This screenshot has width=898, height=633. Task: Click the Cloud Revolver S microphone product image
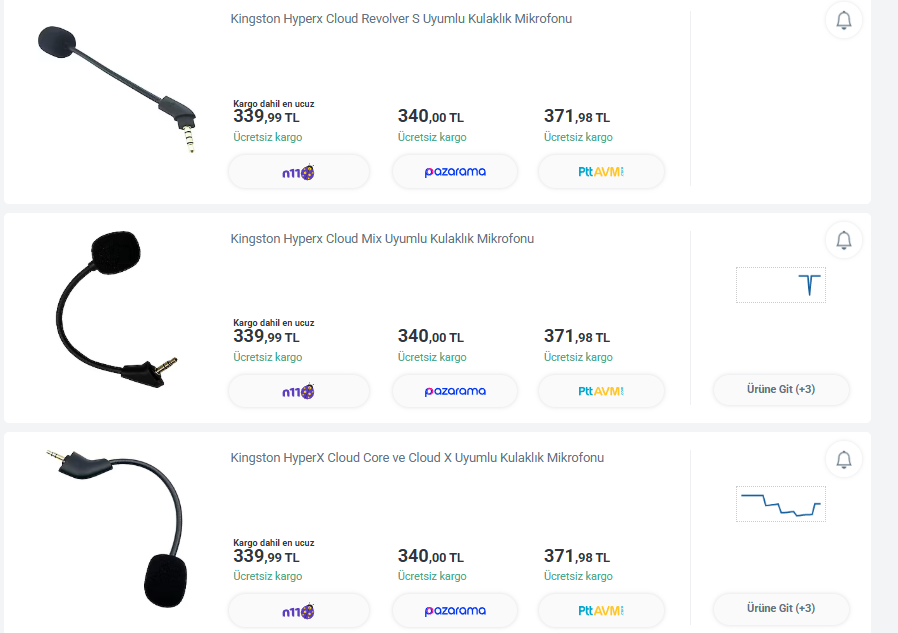point(116,88)
